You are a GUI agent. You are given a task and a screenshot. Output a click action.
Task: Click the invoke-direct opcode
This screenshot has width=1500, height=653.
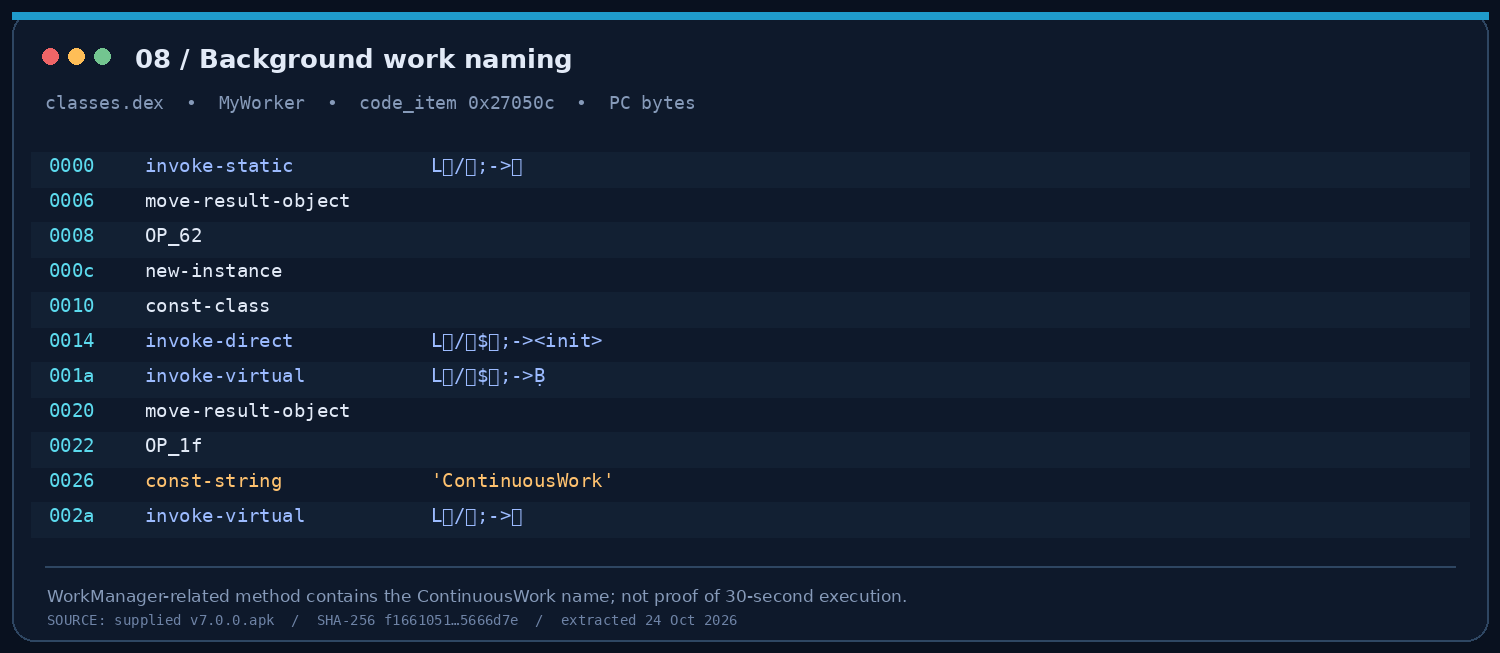[x=219, y=341]
